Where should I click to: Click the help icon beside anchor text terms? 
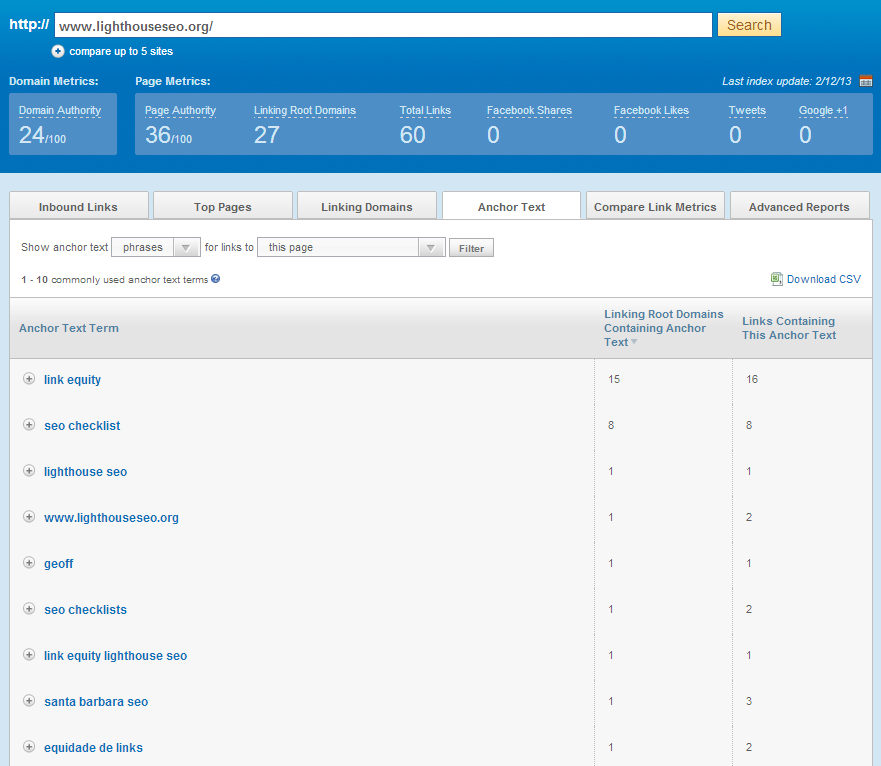pyautogui.click(x=215, y=279)
